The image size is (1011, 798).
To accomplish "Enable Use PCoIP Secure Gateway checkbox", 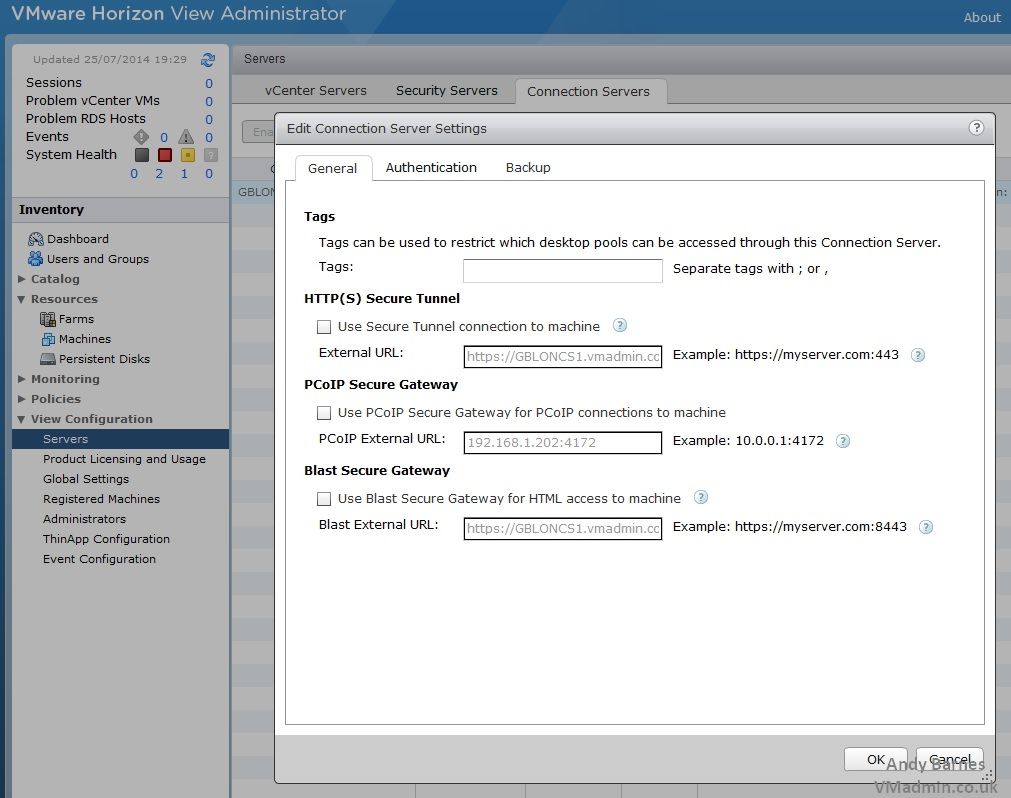I will [324, 413].
